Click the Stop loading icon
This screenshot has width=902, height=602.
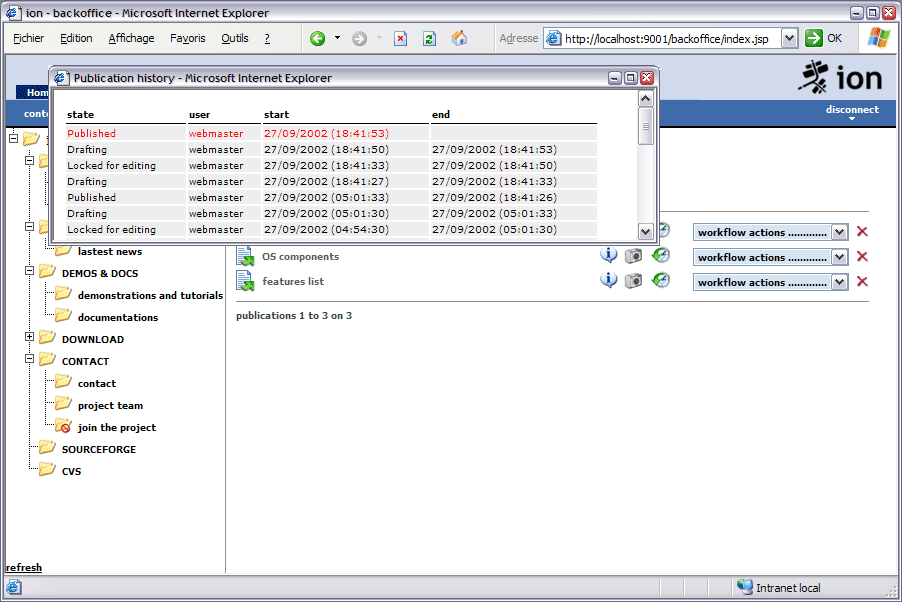[400, 39]
